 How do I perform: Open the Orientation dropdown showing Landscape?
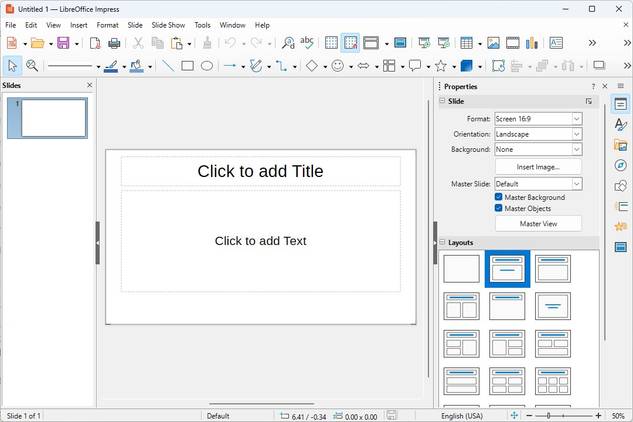[x=538, y=134]
